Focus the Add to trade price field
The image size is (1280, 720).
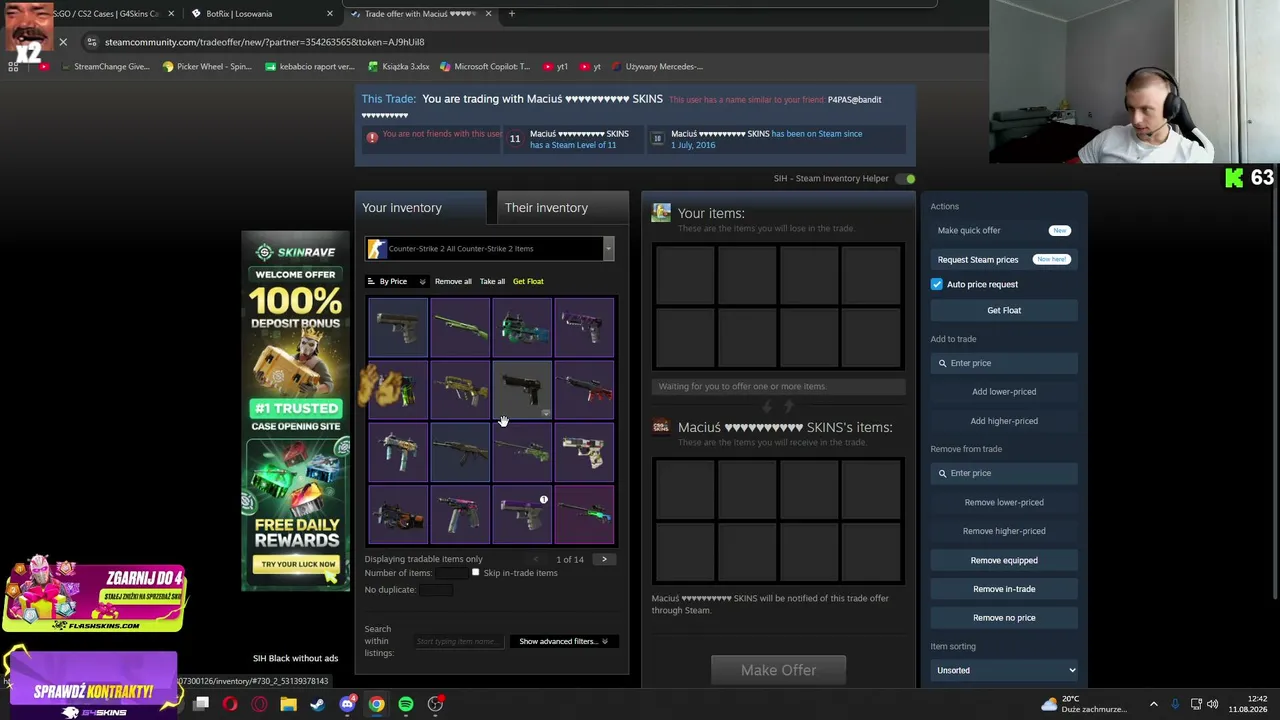coord(1004,363)
